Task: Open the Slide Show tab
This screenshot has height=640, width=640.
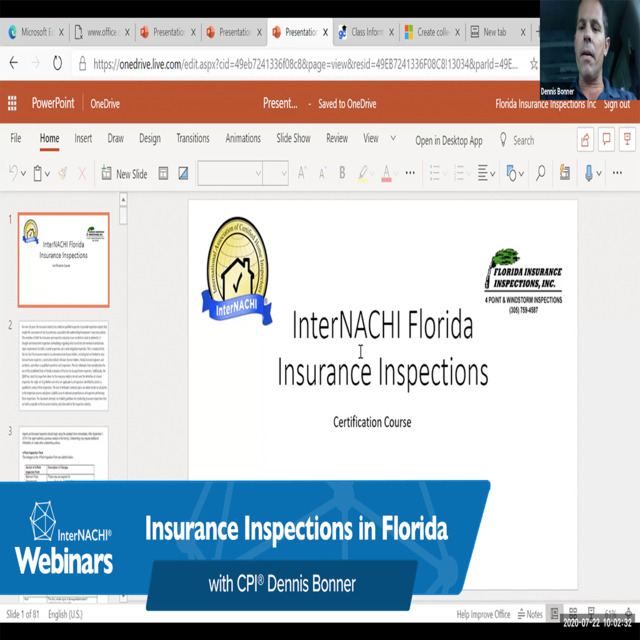Action: [293, 139]
